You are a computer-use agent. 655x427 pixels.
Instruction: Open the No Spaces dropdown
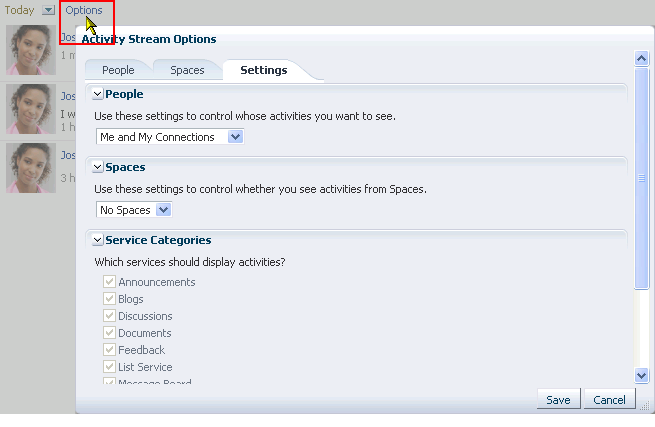click(134, 210)
